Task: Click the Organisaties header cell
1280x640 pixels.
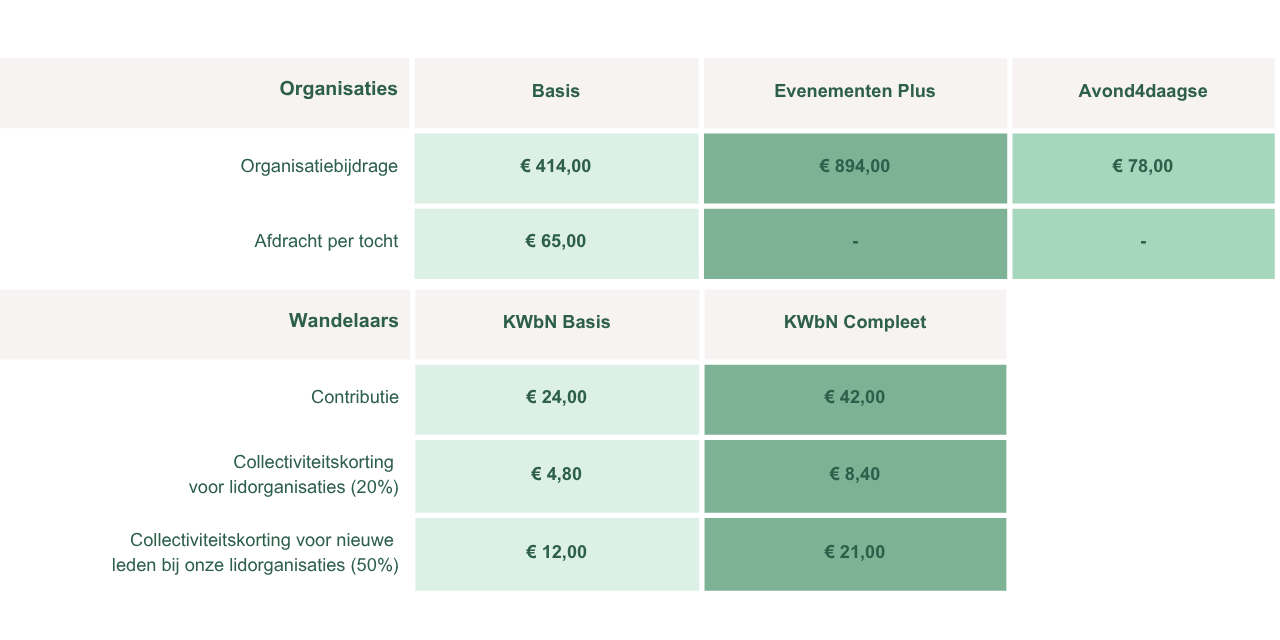Action: tap(338, 89)
